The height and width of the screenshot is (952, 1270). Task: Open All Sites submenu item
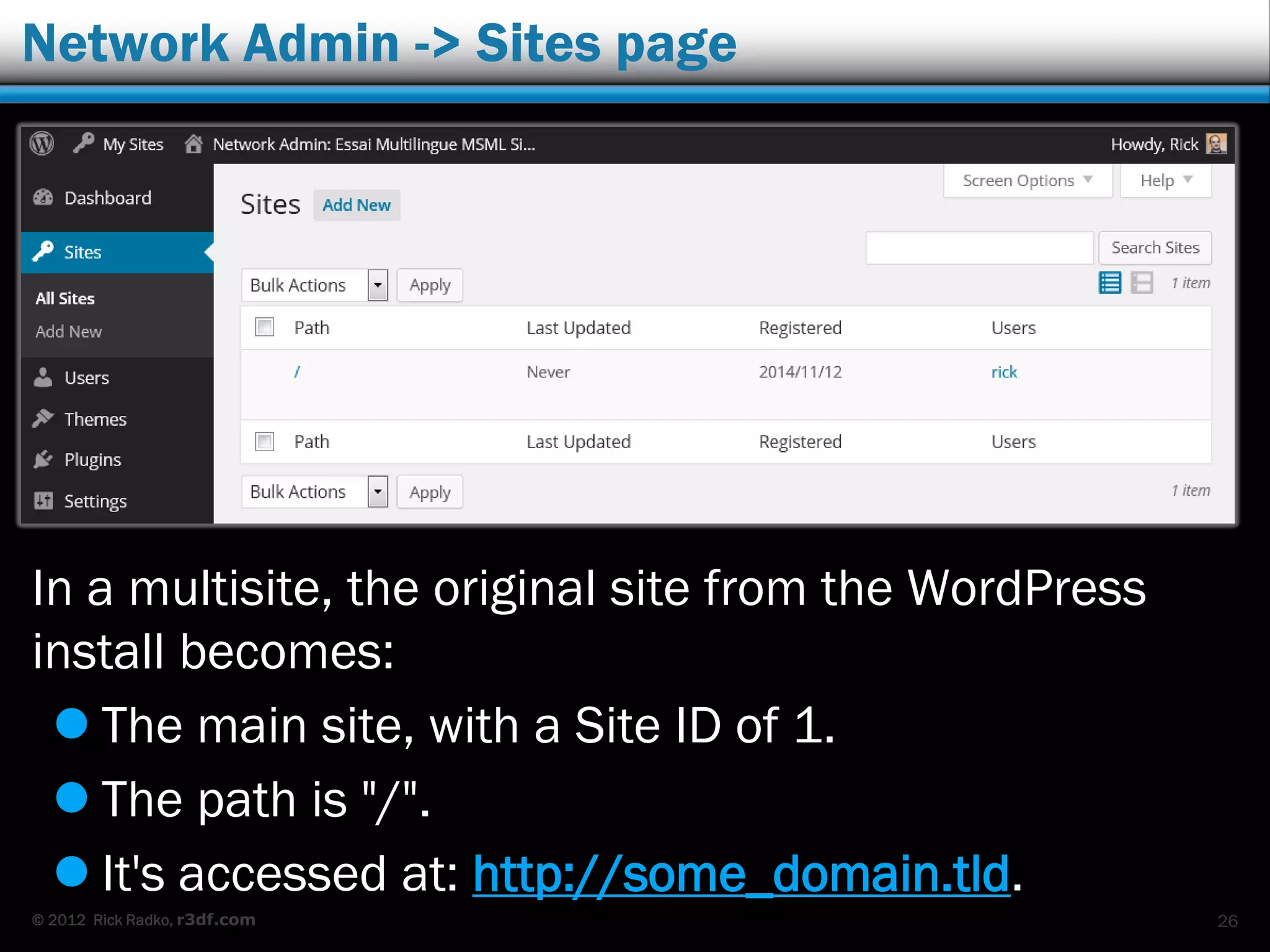[65, 299]
